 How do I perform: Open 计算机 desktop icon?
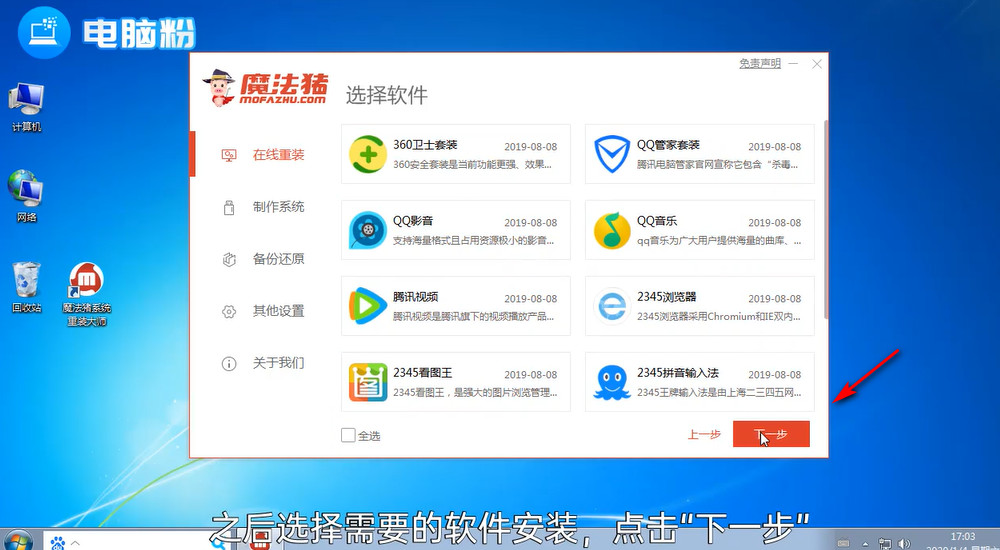(26, 107)
